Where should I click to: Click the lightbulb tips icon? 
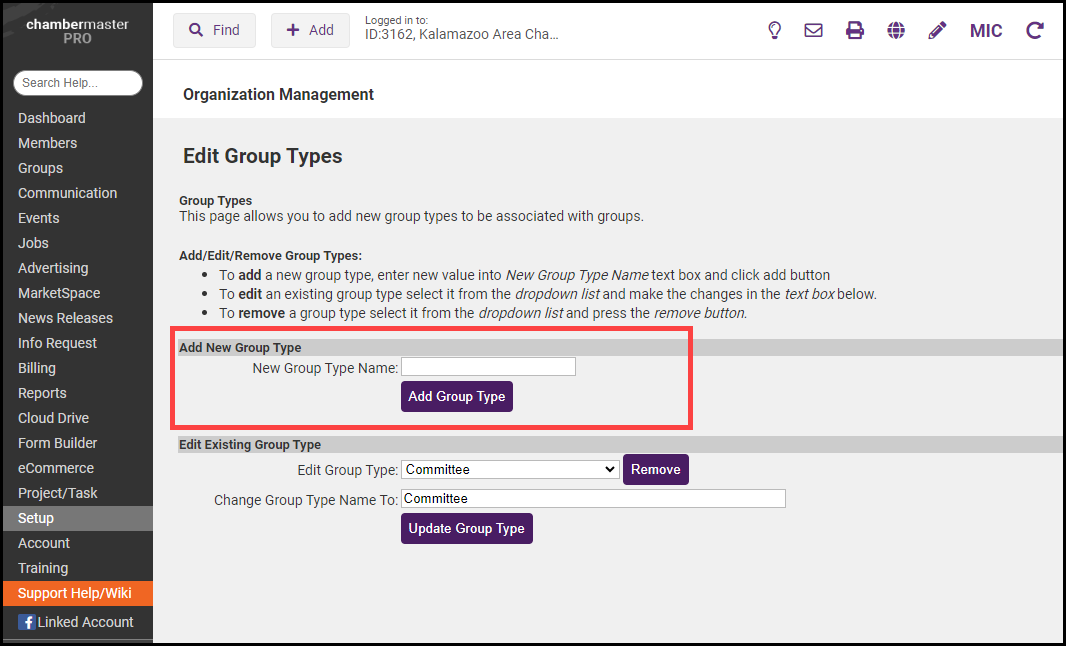click(774, 30)
